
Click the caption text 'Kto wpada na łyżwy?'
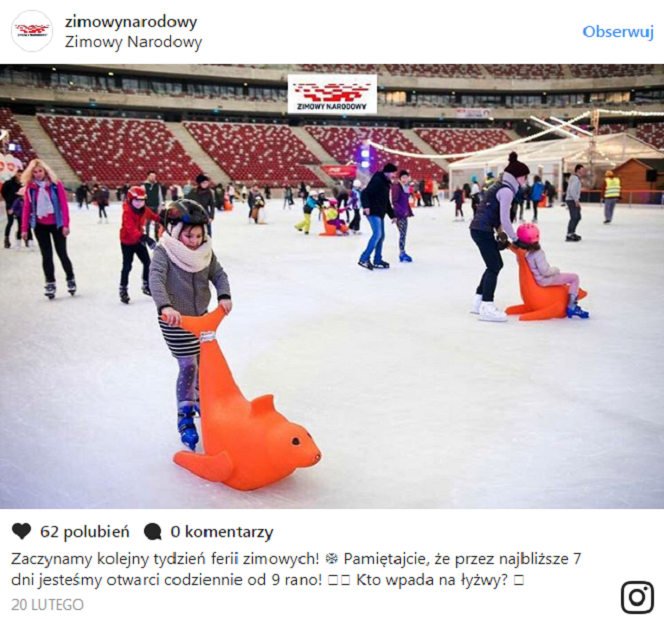point(432,580)
